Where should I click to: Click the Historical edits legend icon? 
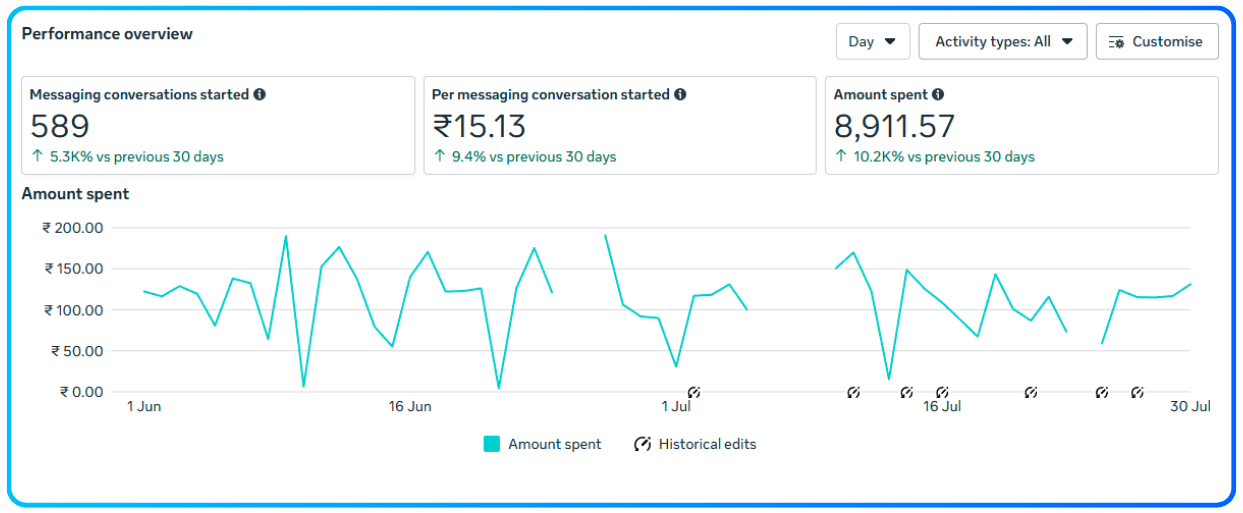click(x=643, y=444)
